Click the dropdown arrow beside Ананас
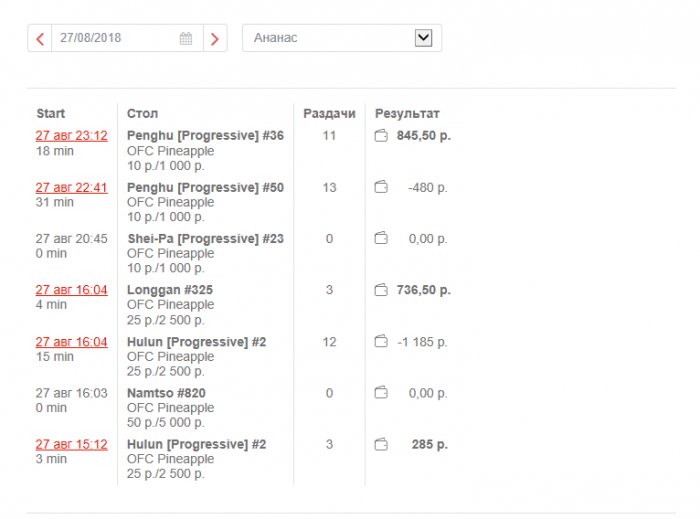The height and width of the screenshot is (519, 700). click(x=423, y=38)
